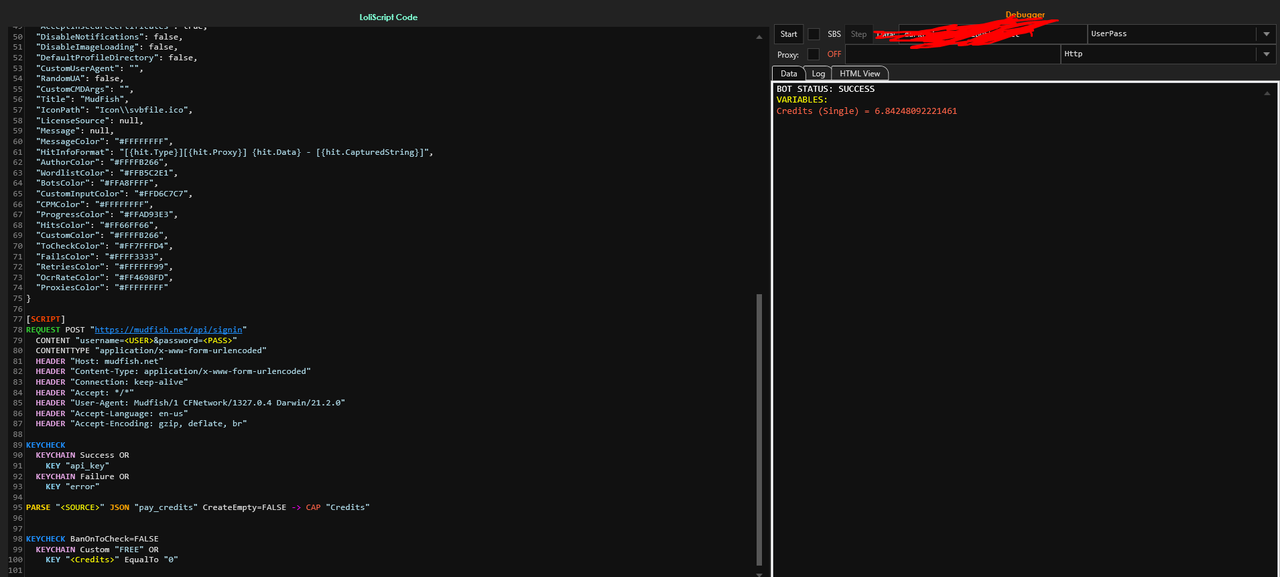This screenshot has height=577, width=1280.
Task: Click the "FailsColor" #FFFF3333 line
Action: (x=100, y=256)
